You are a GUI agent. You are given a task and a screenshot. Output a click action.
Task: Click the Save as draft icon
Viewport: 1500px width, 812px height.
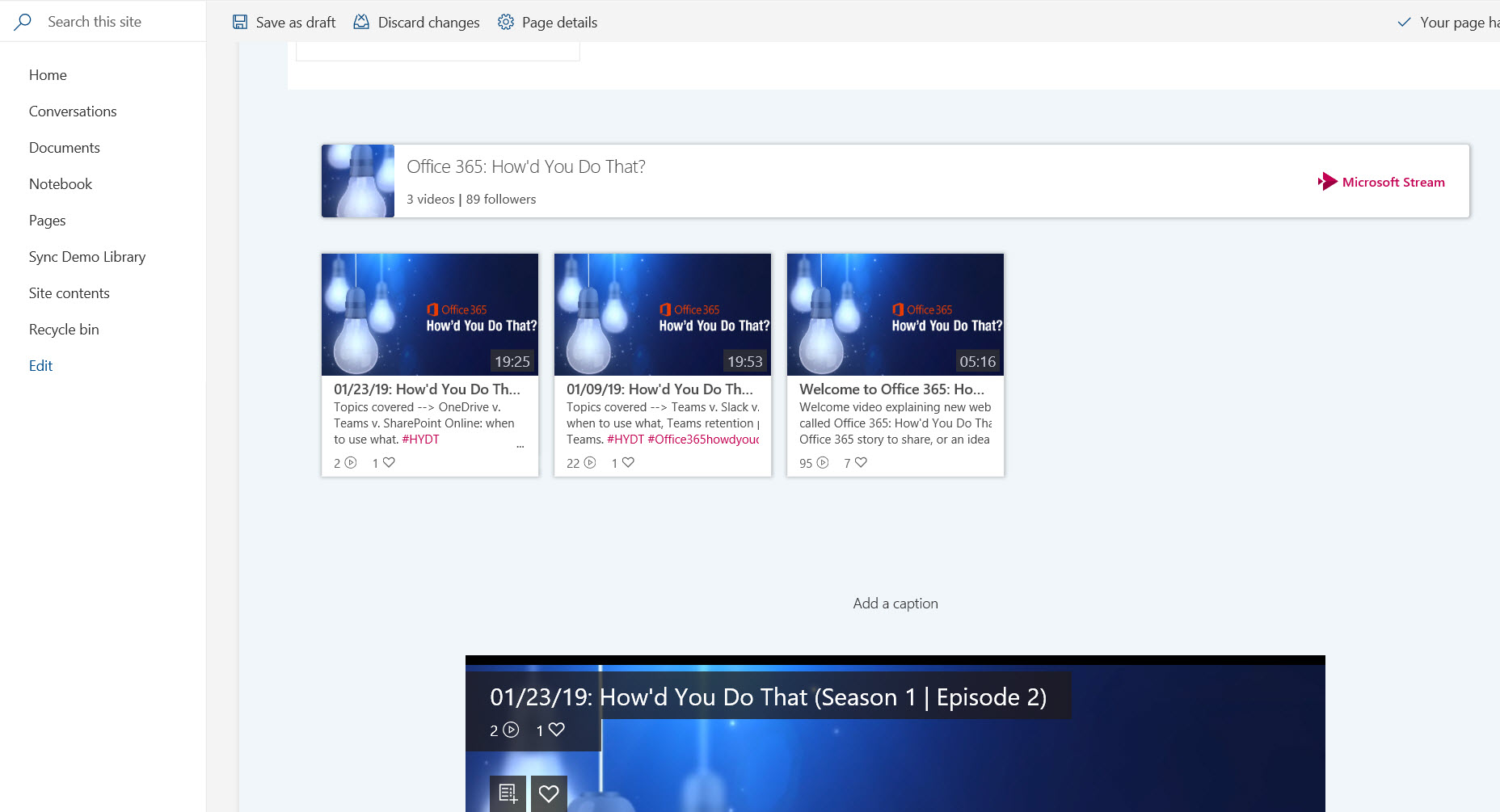tap(240, 22)
